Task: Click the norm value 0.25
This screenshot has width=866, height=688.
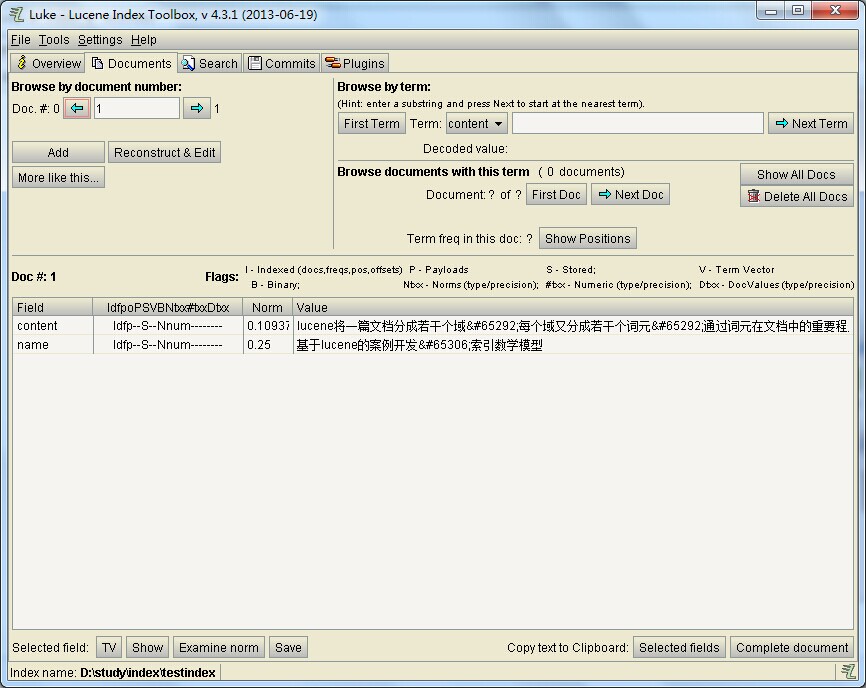Action: coord(259,345)
